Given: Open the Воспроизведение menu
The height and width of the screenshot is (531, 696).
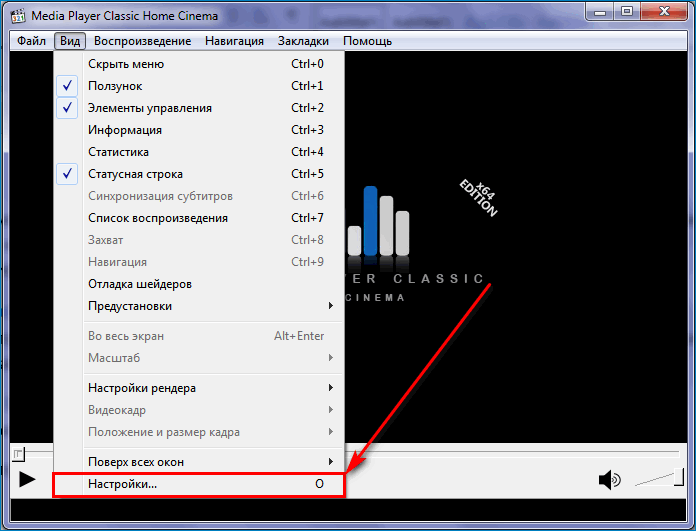Looking at the screenshot, I should (142, 41).
